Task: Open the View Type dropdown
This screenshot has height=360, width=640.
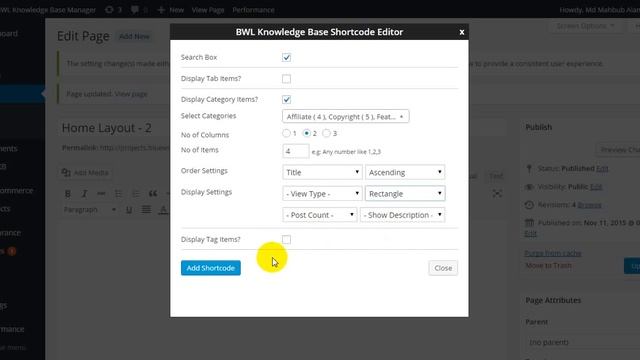Action: click(x=322, y=193)
